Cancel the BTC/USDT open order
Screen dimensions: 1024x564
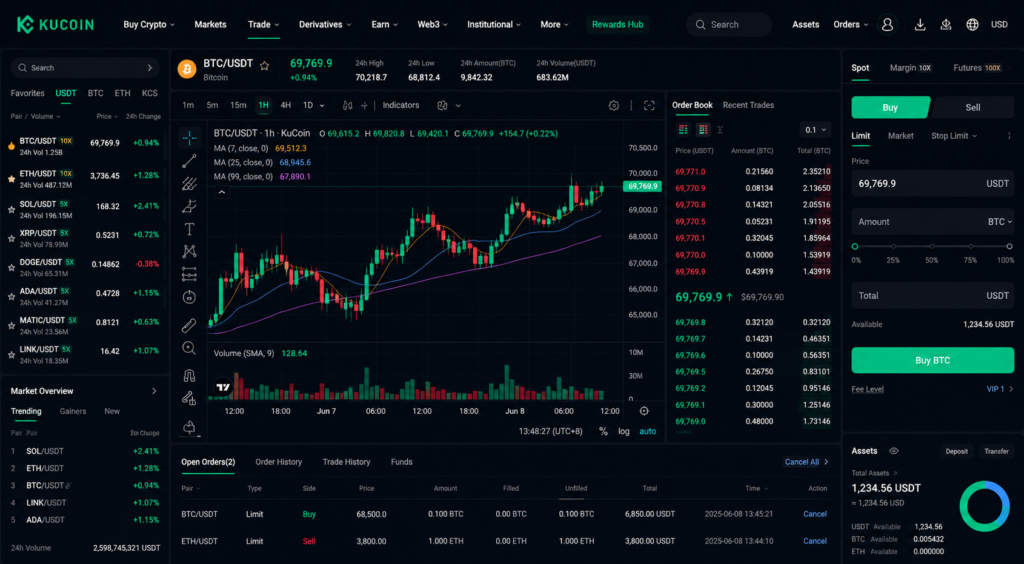815,514
